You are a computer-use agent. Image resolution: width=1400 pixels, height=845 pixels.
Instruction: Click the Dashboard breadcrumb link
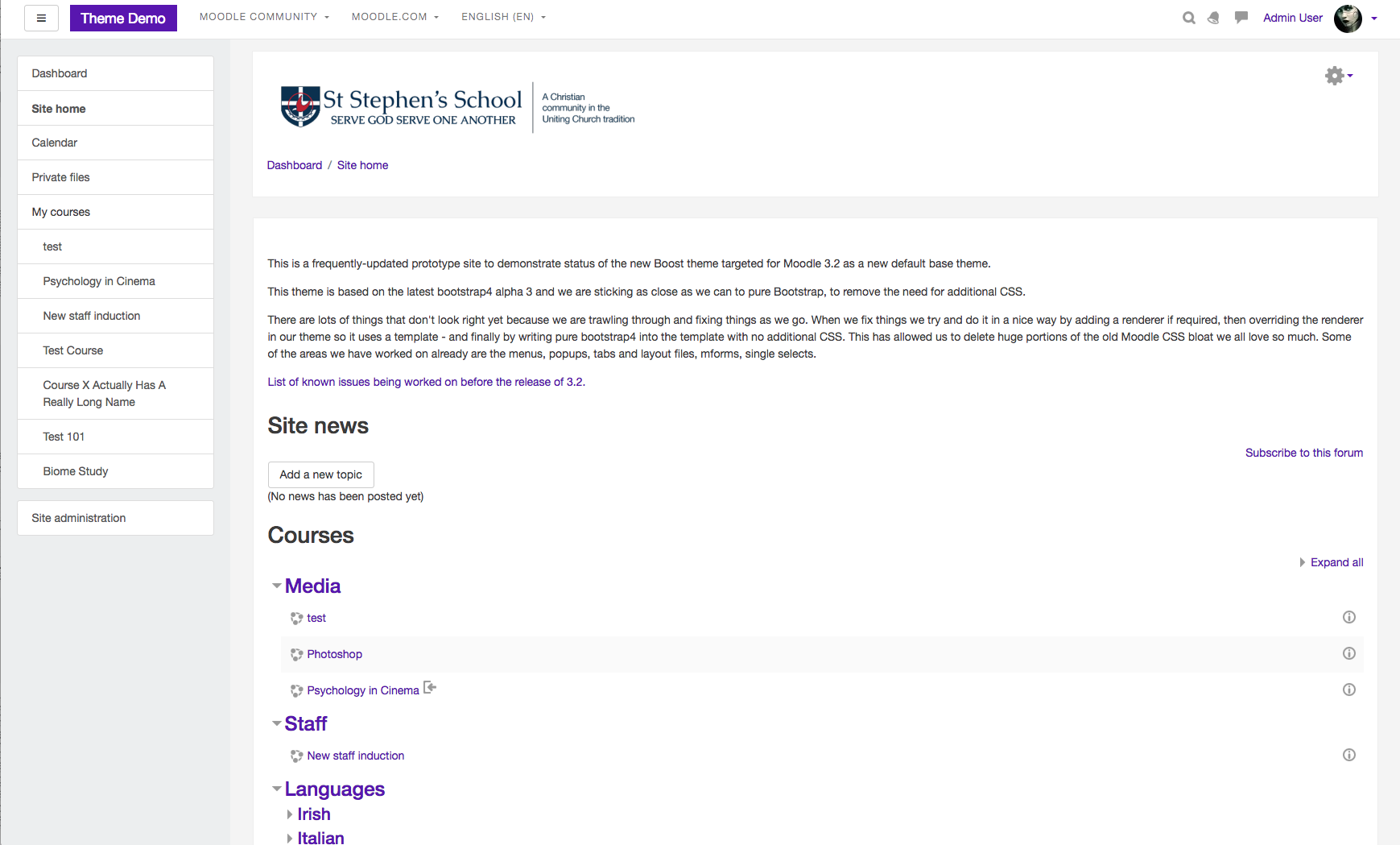click(x=295, y=165)
